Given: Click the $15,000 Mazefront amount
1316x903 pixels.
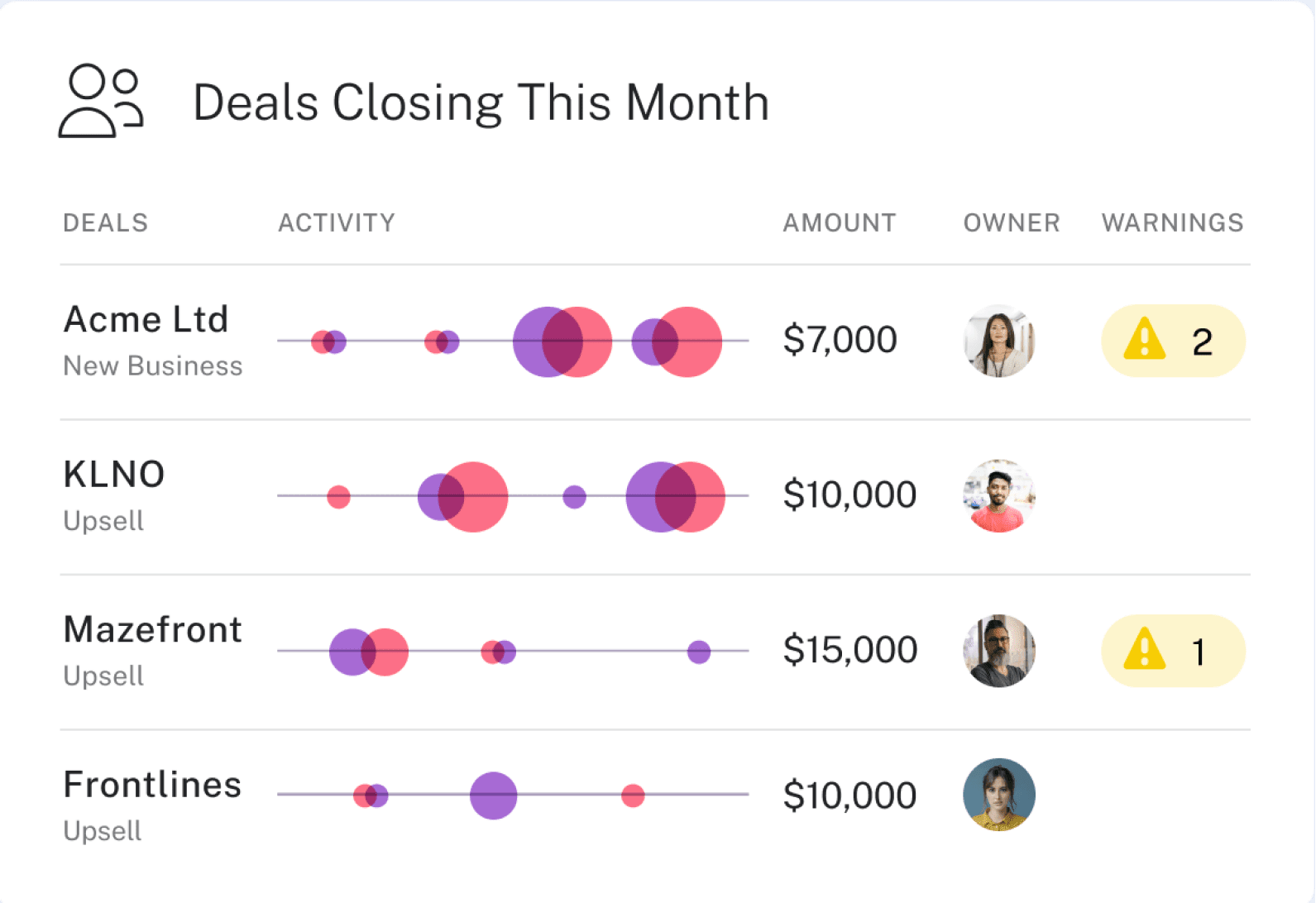Looking at the screenshot, I should pyautogui.click(x=850, y=650).
